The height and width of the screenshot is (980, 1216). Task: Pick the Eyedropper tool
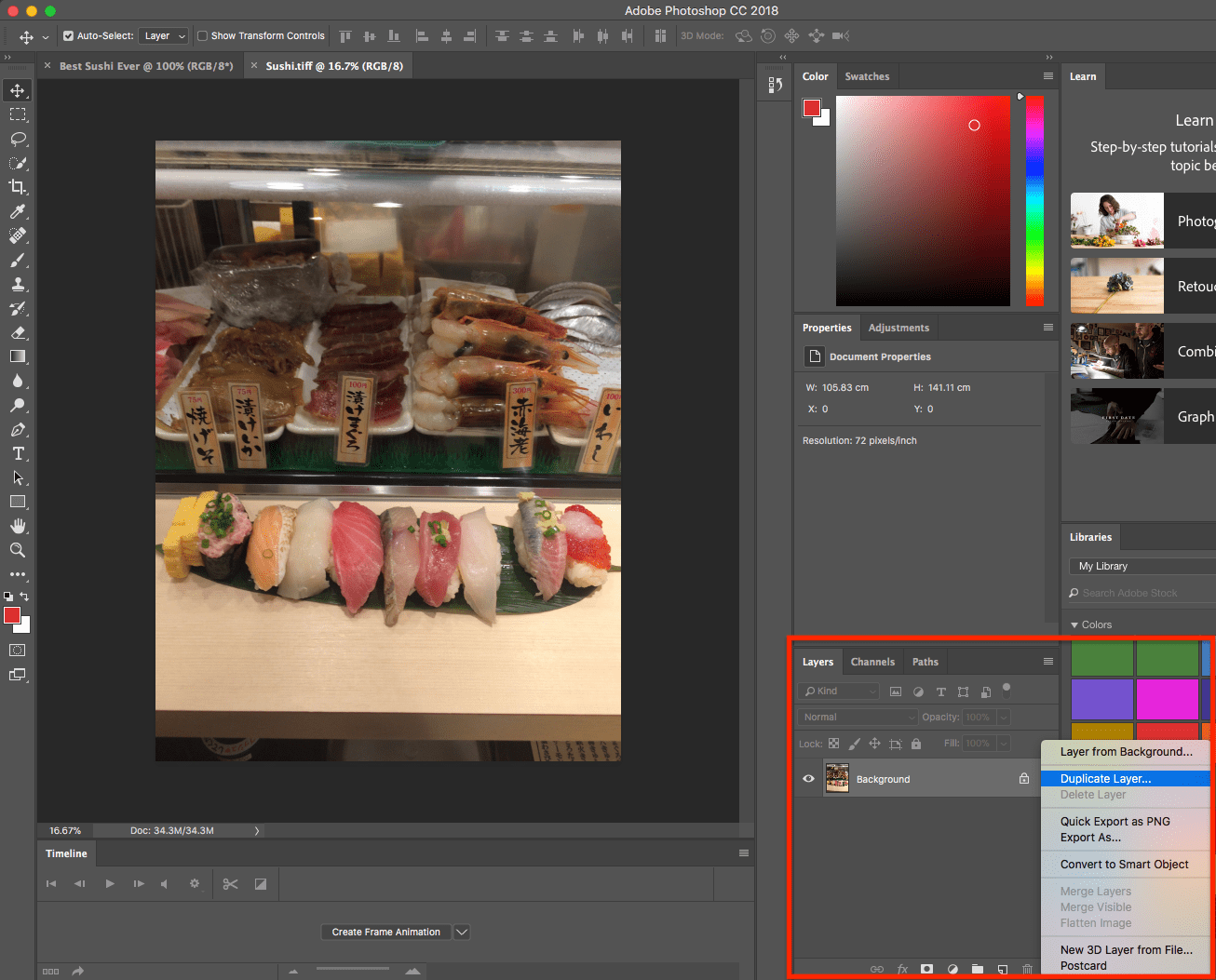pos(17,210)
